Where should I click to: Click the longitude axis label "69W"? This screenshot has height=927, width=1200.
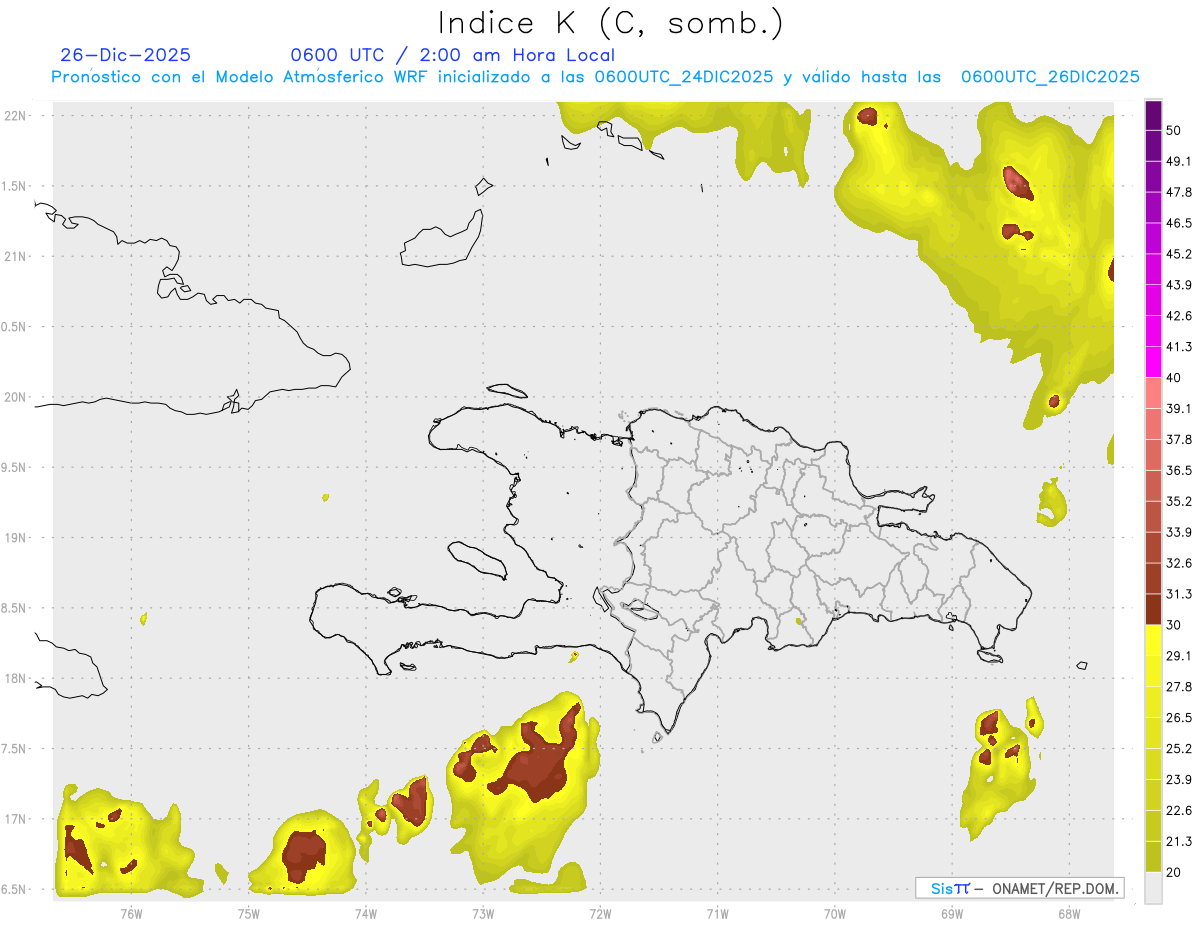click(951, 913)
